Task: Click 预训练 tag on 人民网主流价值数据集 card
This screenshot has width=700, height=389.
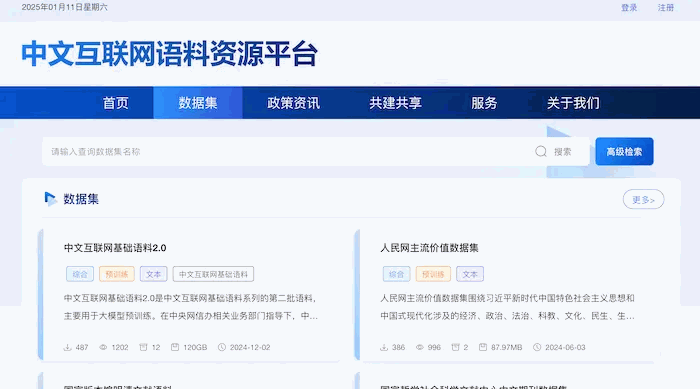Action: coord(433,274)
